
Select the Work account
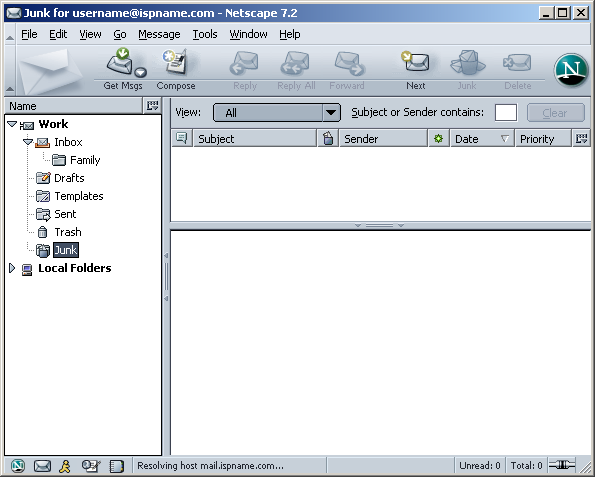click(x=53, y=124)
